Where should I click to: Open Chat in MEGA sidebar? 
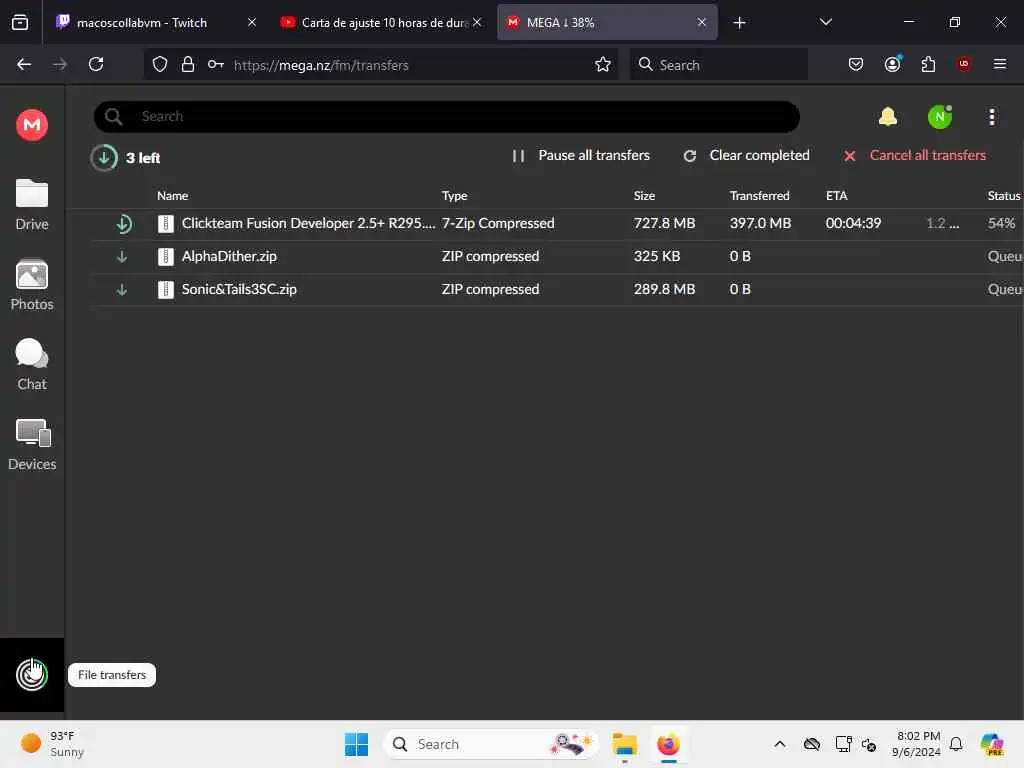click(x=32, y=364)
